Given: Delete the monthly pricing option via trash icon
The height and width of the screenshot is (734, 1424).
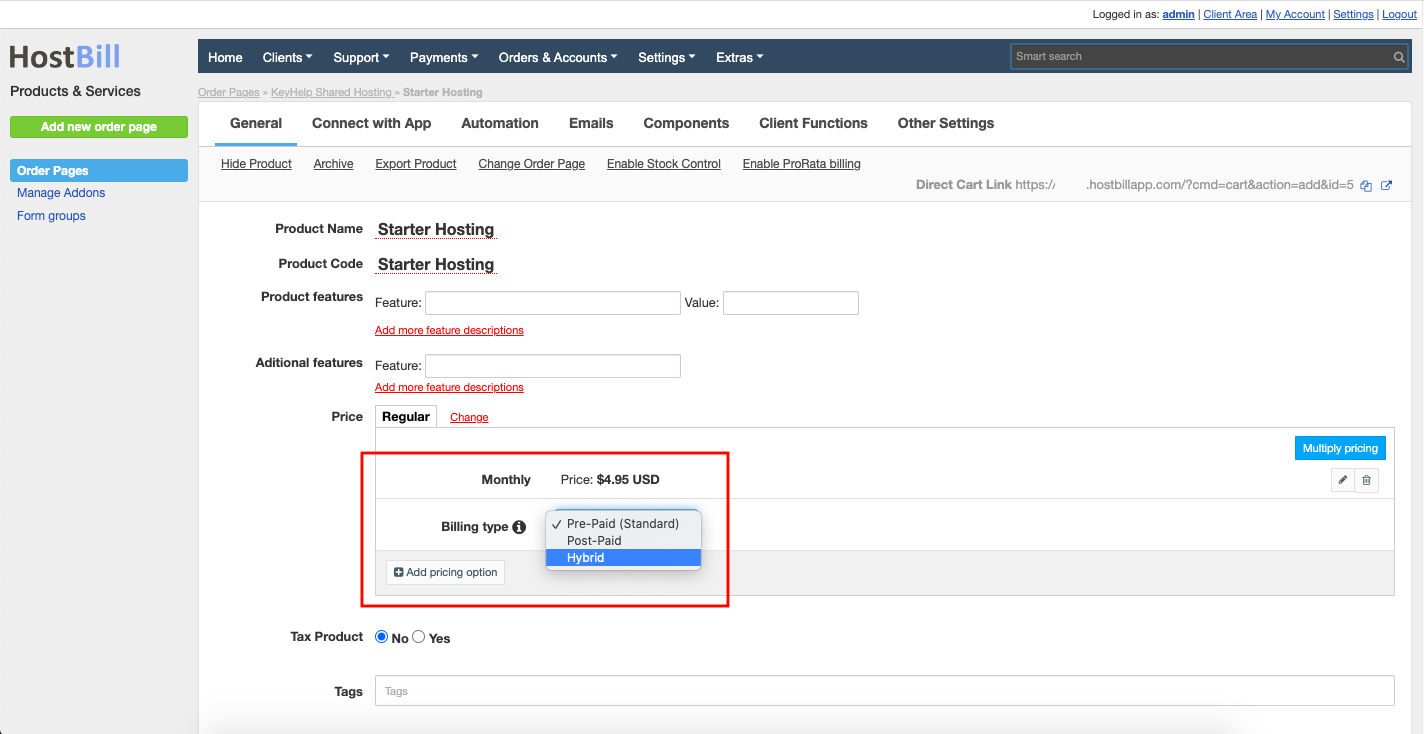Looking at the screenshot, I should pyautogui.click(x=1366, y=480).
